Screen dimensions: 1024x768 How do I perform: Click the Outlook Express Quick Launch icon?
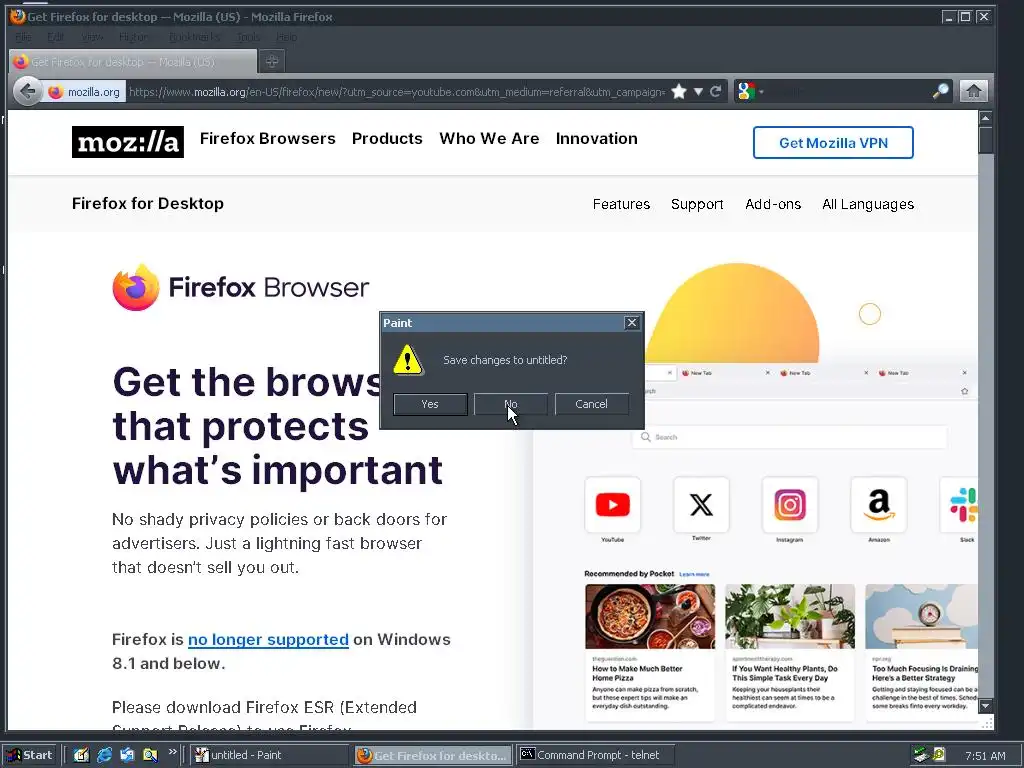(x=127, y=755)
